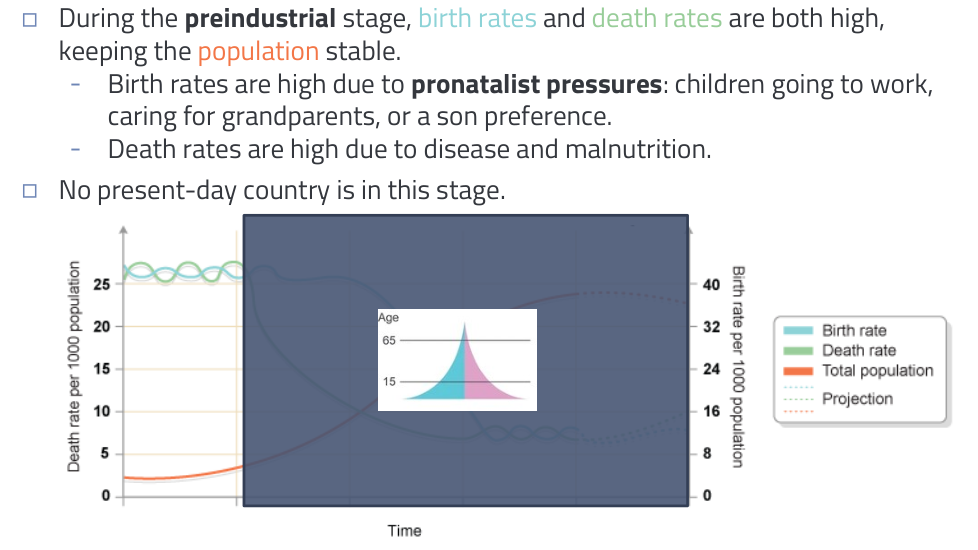Click the blue "birth rates" text
Image resolution: width=978 pixels, height=550 pixels.
click(477, 19)
